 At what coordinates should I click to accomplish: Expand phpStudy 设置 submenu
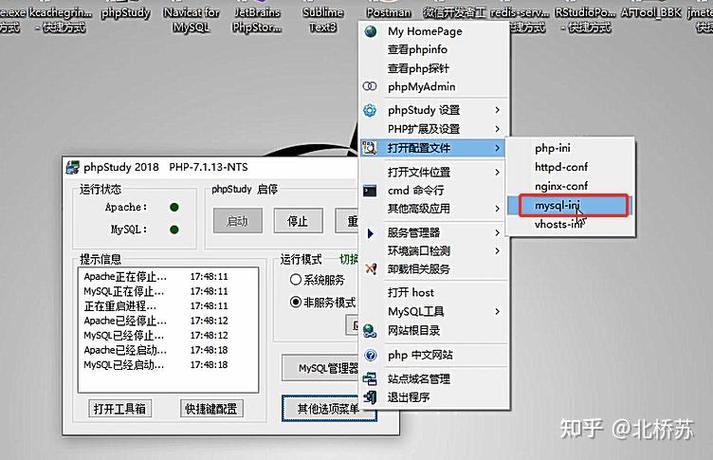(x=497, y=110)
